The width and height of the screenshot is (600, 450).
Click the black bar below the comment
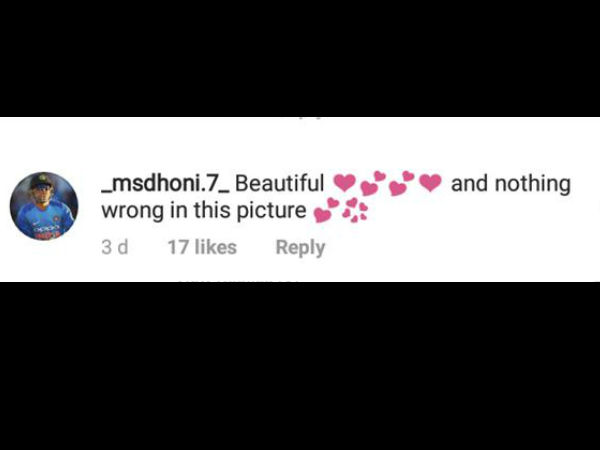[300, 366]
